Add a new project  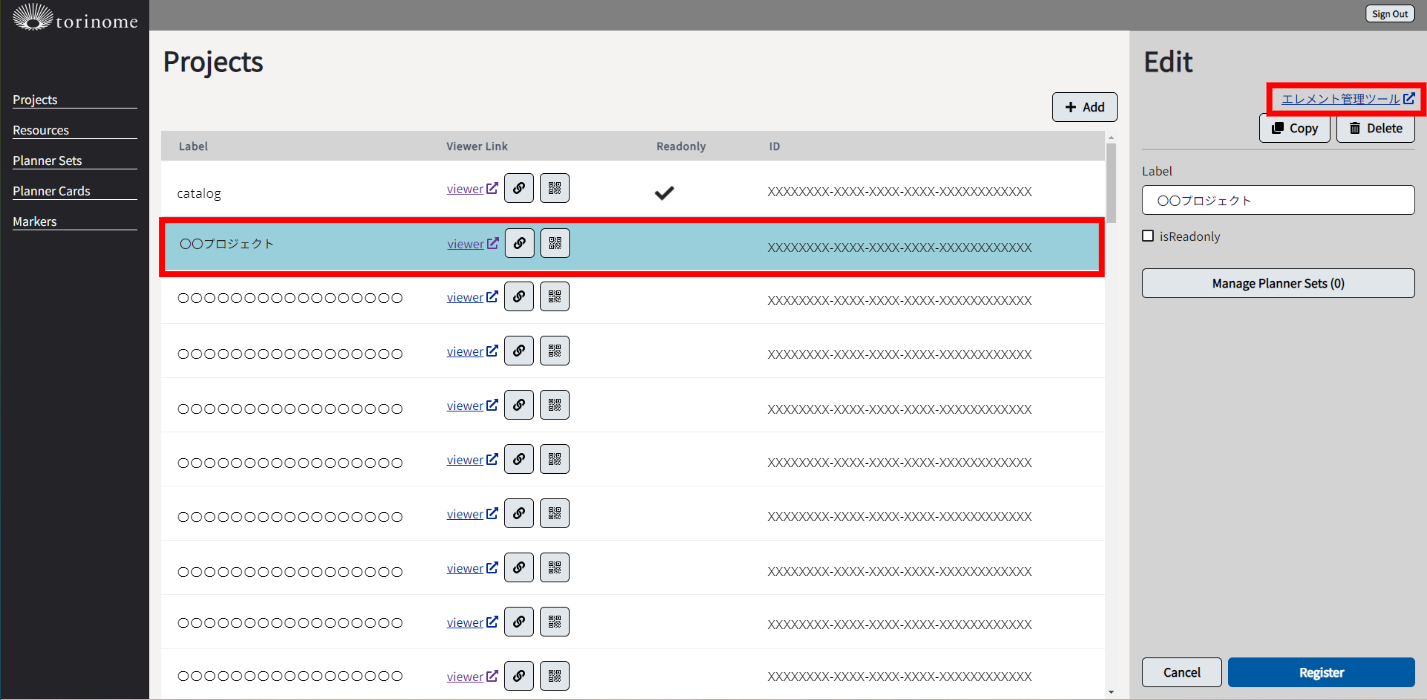pos(1084,107)
